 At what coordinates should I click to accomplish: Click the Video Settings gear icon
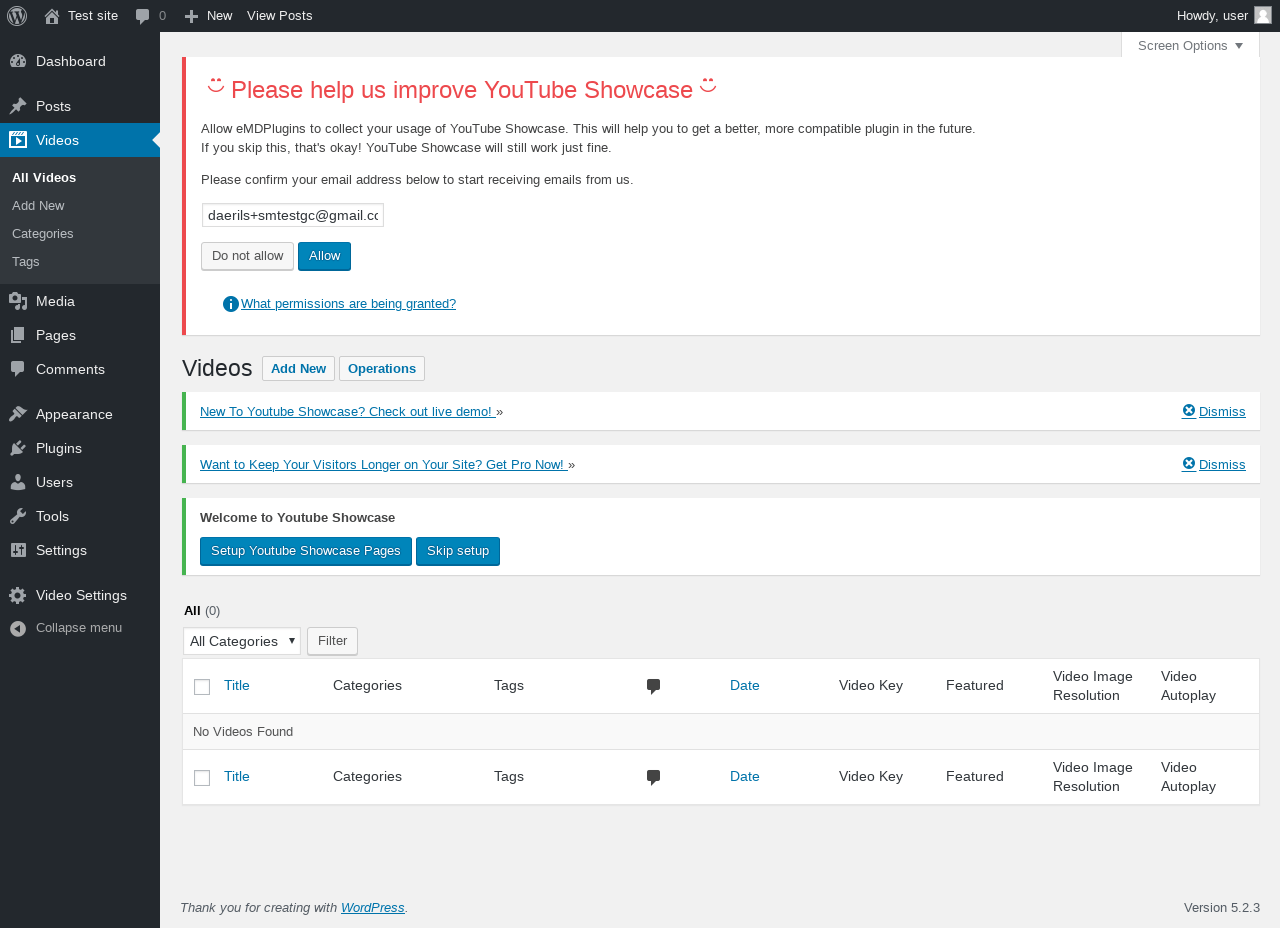click(x=18, y=595)
